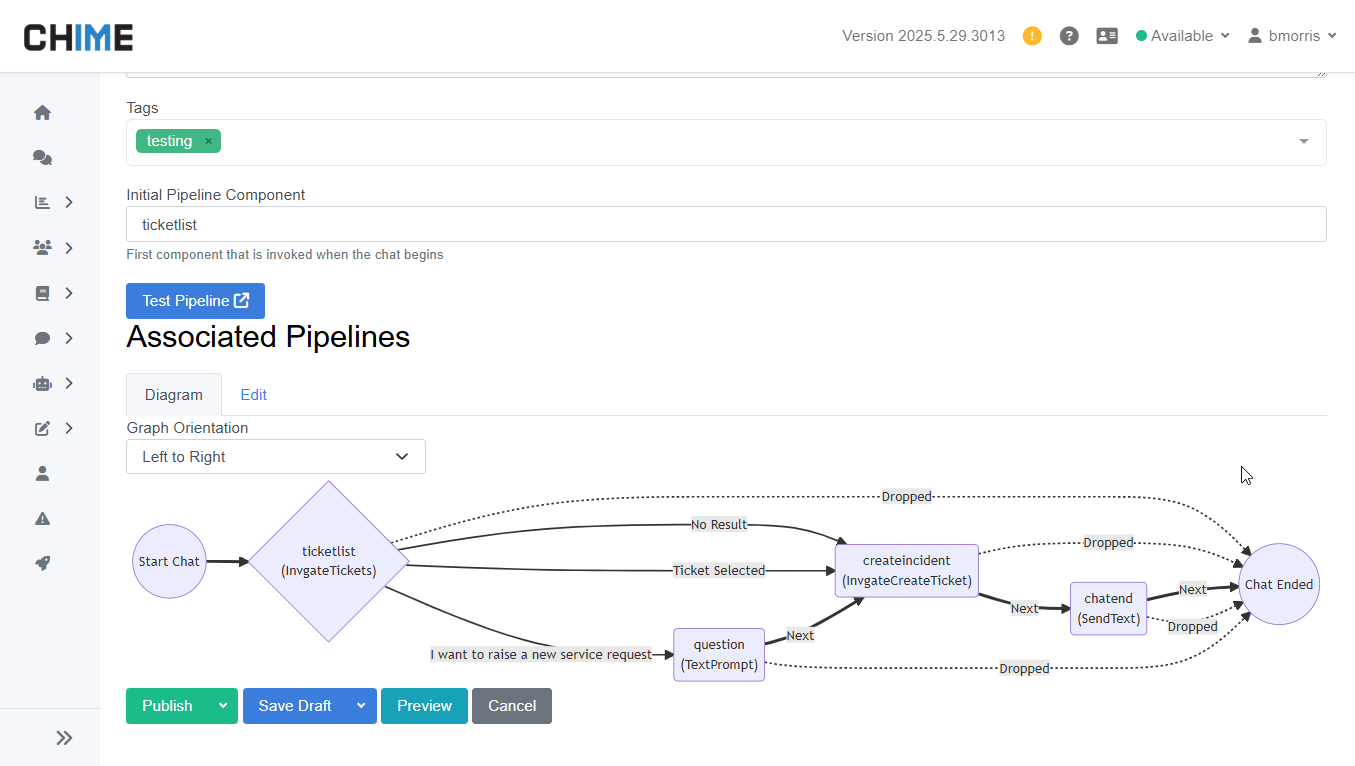The height and width of the screenshot is (766, 1355).
Task: Open the chats conversation bubbles icon
Action: click(42, 158)
